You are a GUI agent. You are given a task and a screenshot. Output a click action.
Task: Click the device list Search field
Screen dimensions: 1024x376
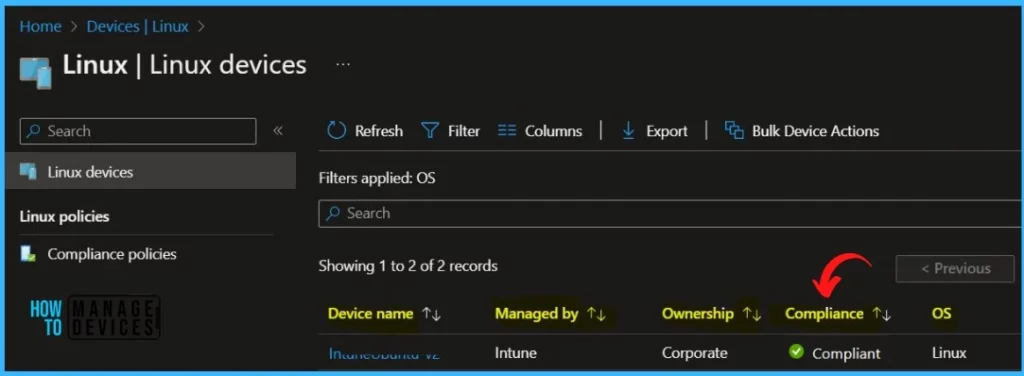(x=670, y=213)
